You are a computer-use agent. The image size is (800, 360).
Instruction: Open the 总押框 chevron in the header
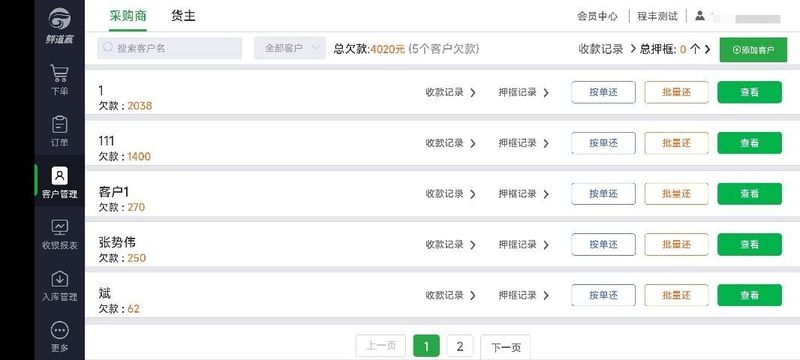[707, 49]
